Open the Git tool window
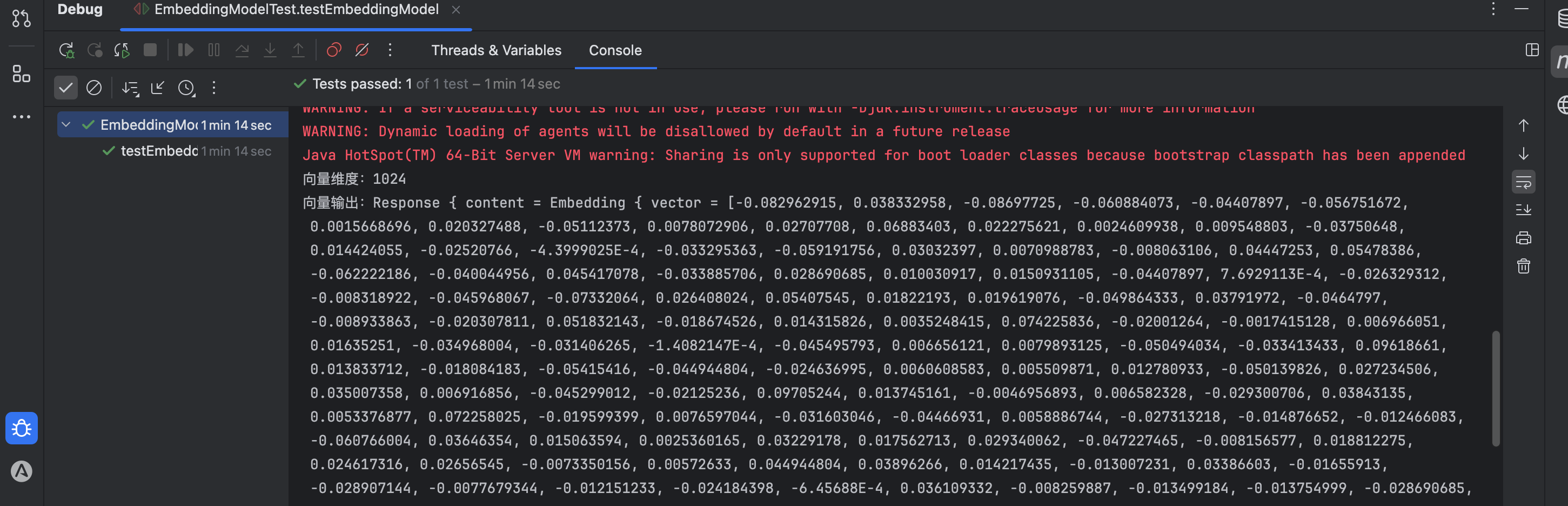 click(x=21, y=18)
